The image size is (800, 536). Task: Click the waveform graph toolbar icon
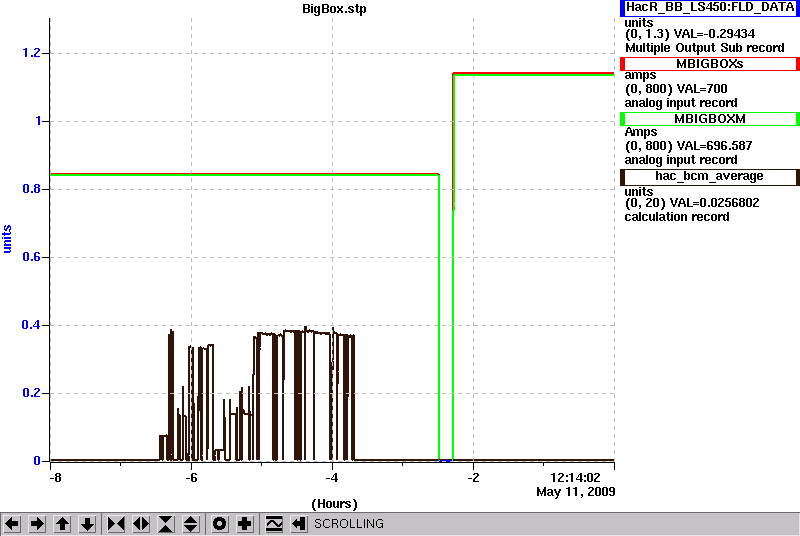(274, 524)
